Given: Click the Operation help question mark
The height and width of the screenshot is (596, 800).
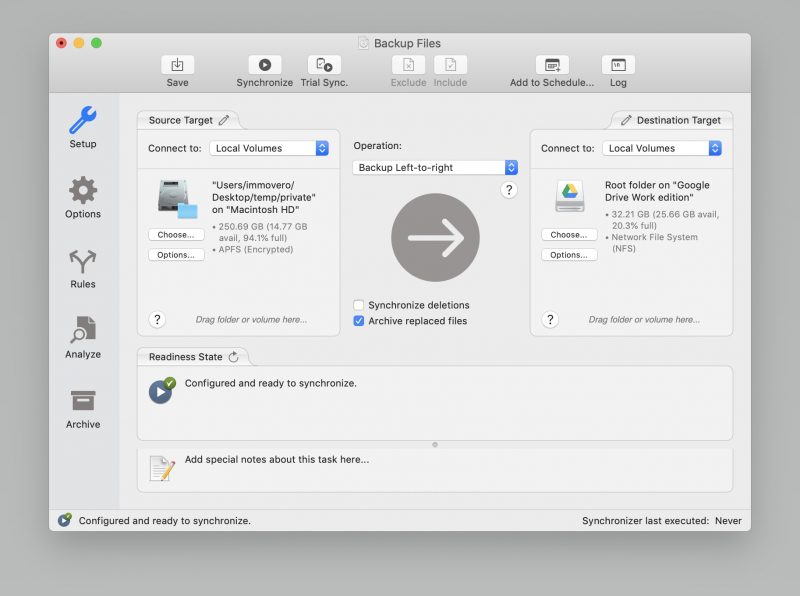Looking at the screenshot, I should [509, 190].
